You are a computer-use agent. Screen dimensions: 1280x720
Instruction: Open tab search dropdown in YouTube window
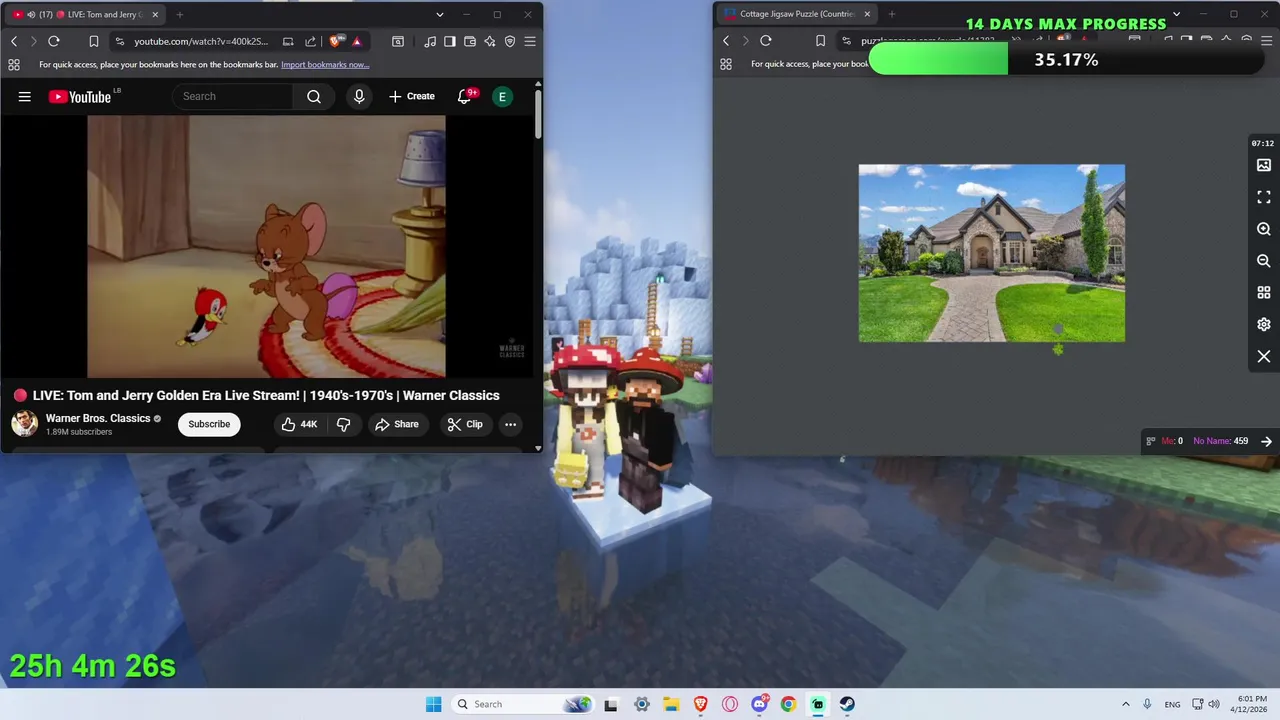pos(439,14)
